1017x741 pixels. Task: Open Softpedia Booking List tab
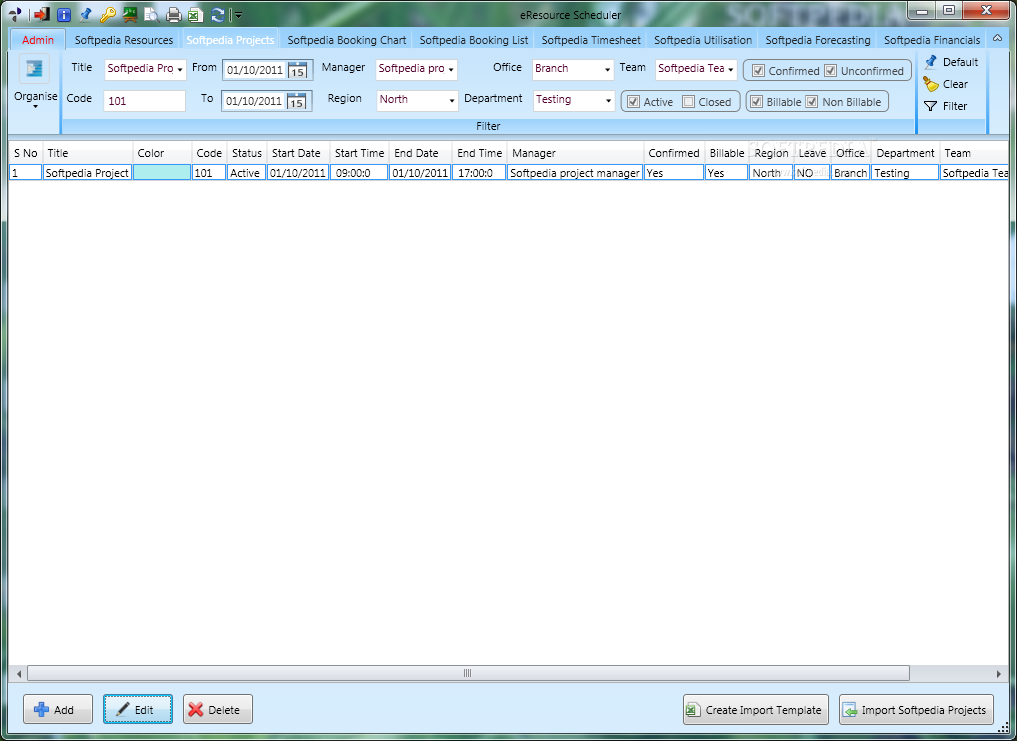(474, 40)
